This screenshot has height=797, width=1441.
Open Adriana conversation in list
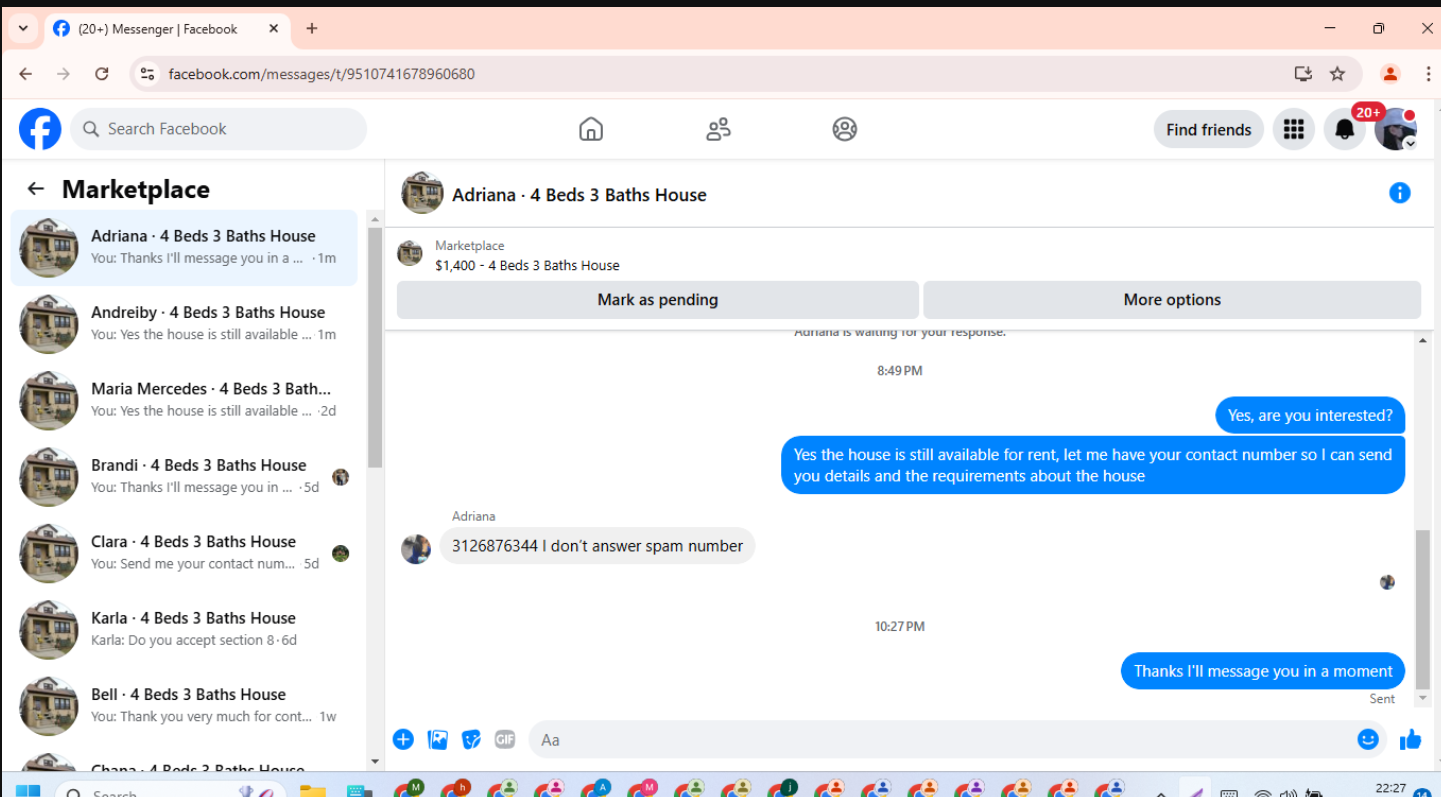coord(184,247)
